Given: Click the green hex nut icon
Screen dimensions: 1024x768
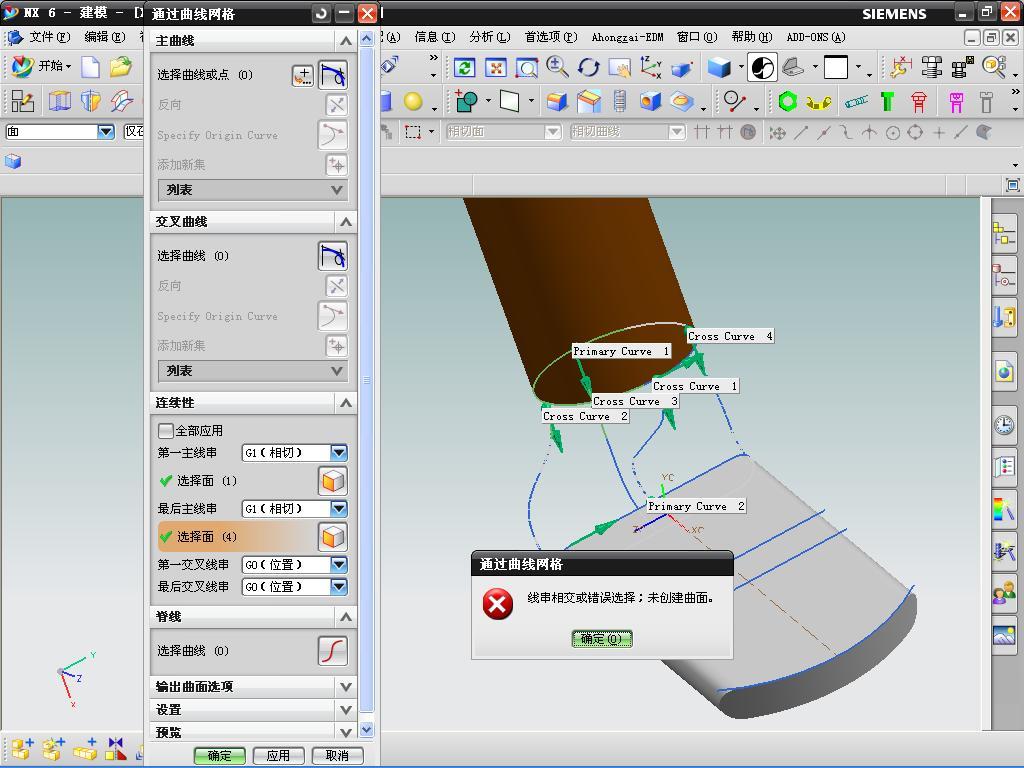Looking at the screenshot, I should [x=788, y=101].
